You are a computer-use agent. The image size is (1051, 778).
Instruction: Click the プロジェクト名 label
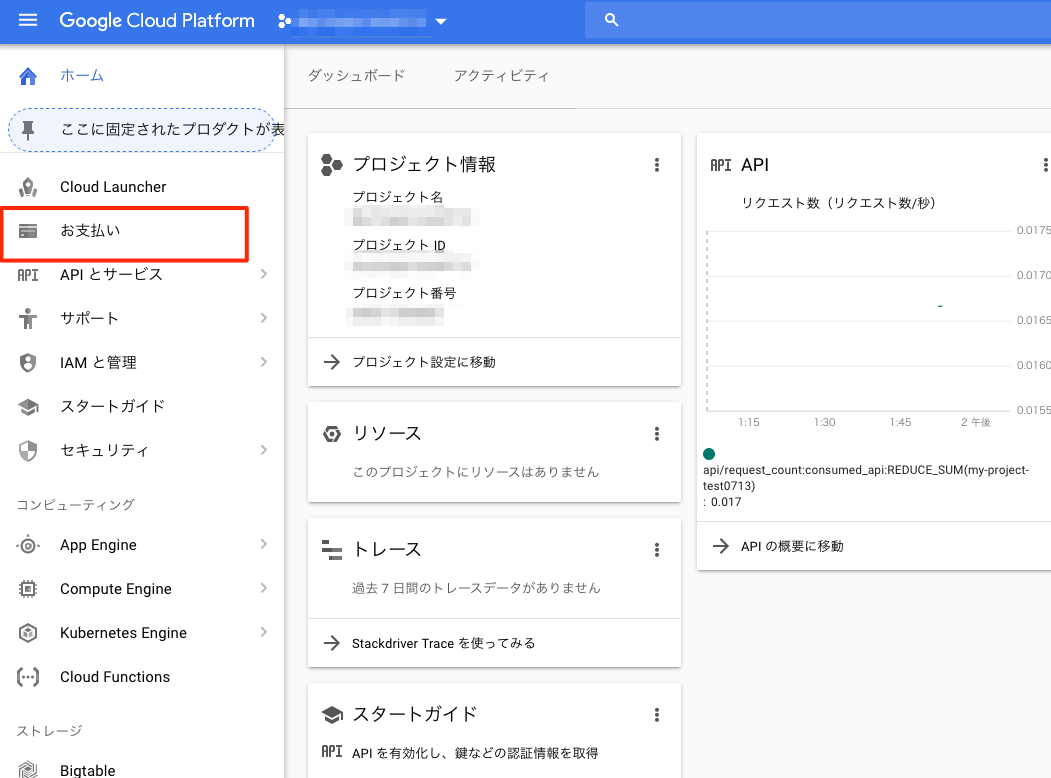pyautogui.click(x=397, y=197)
